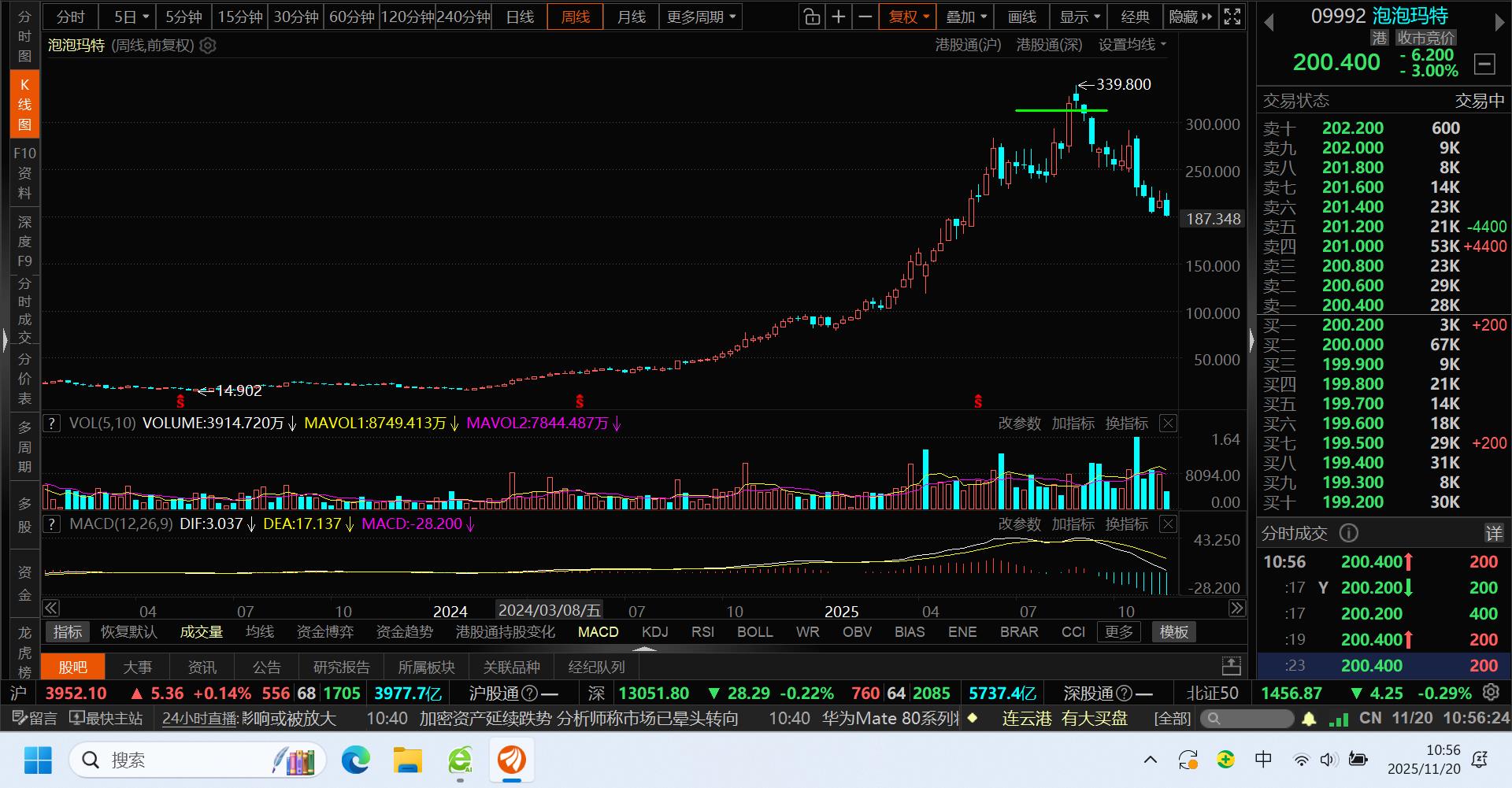Toggle the 指标 indicator button

(68, 632)
